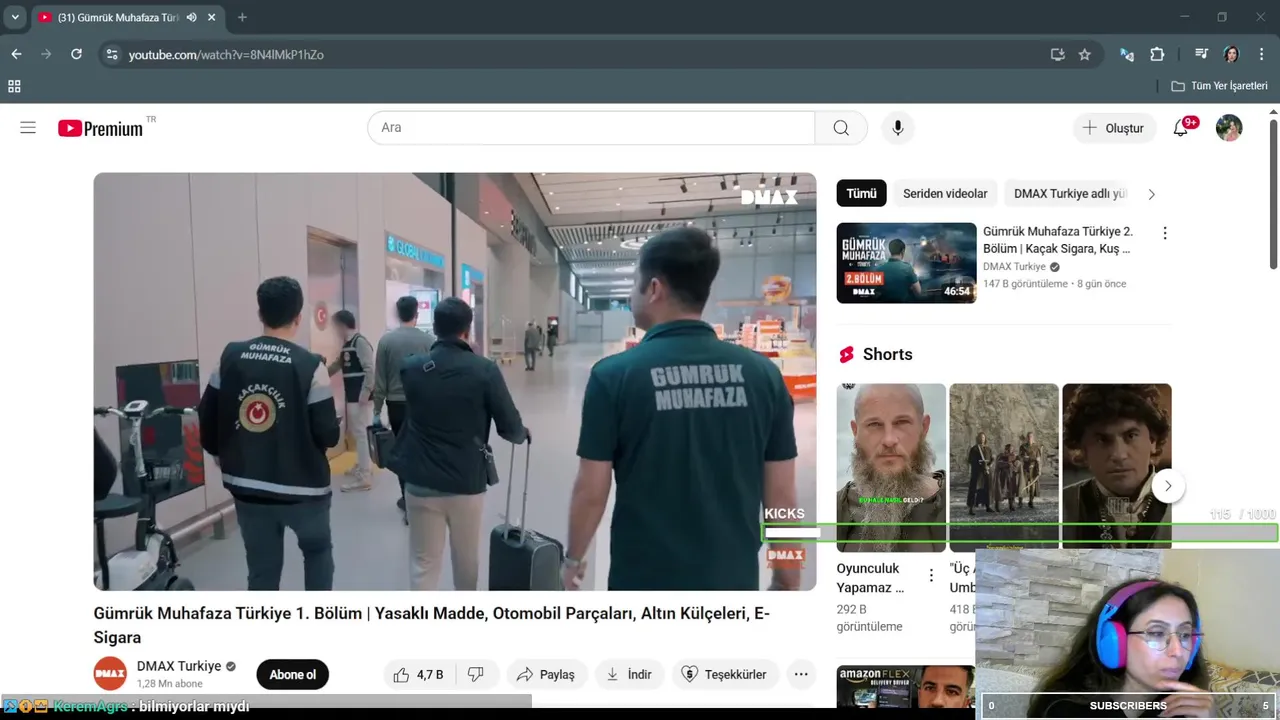Open more actions three-dot button under video

pyautogui.click(x=801, y=675)
